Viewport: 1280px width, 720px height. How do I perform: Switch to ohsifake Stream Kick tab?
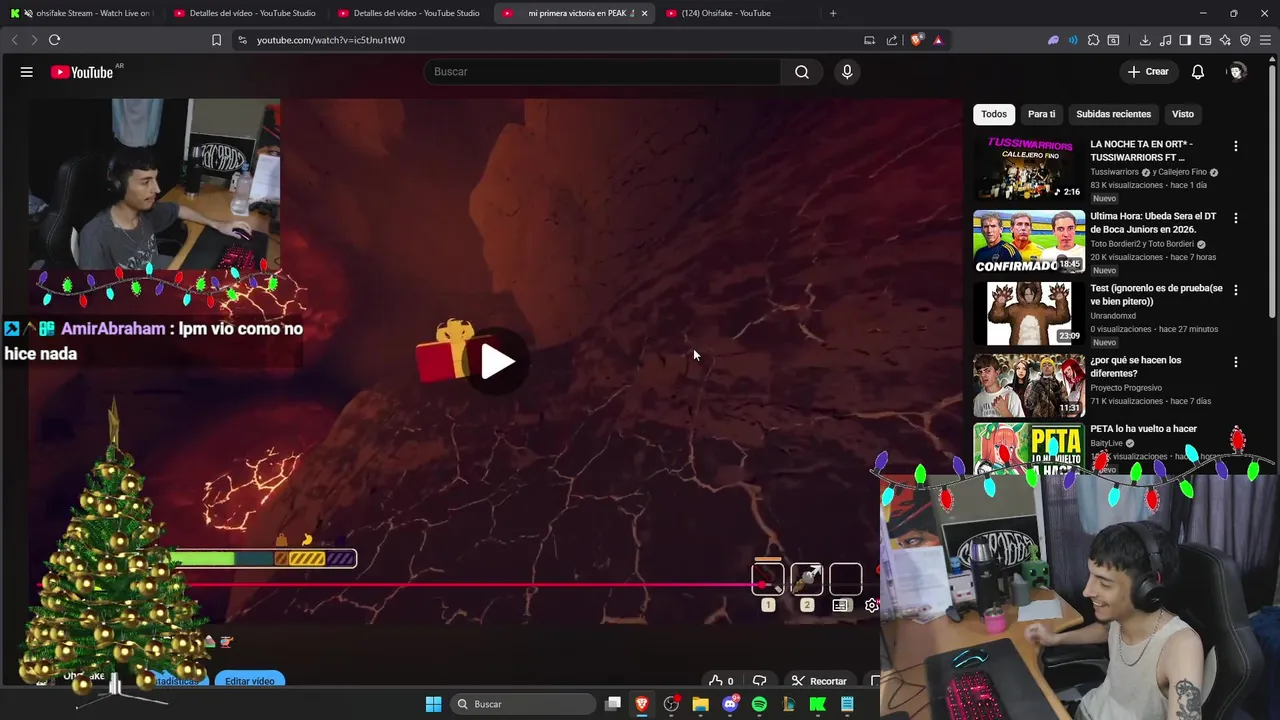84,13
